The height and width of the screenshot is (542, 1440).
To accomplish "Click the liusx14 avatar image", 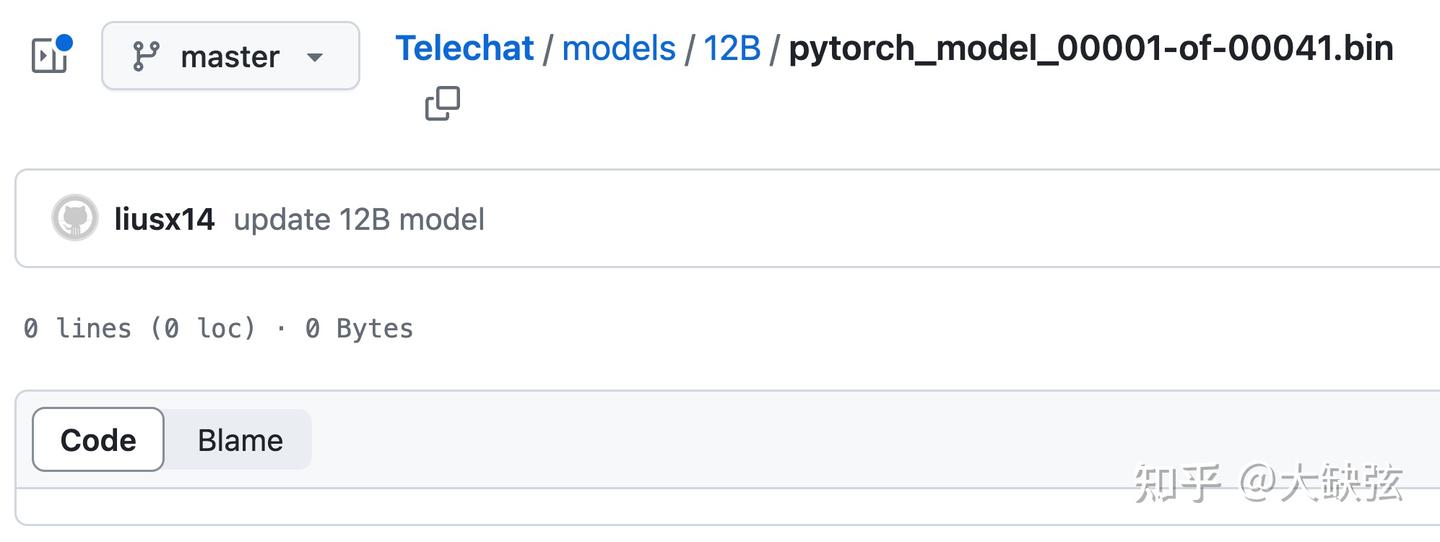I will click(x=75, y=219).
